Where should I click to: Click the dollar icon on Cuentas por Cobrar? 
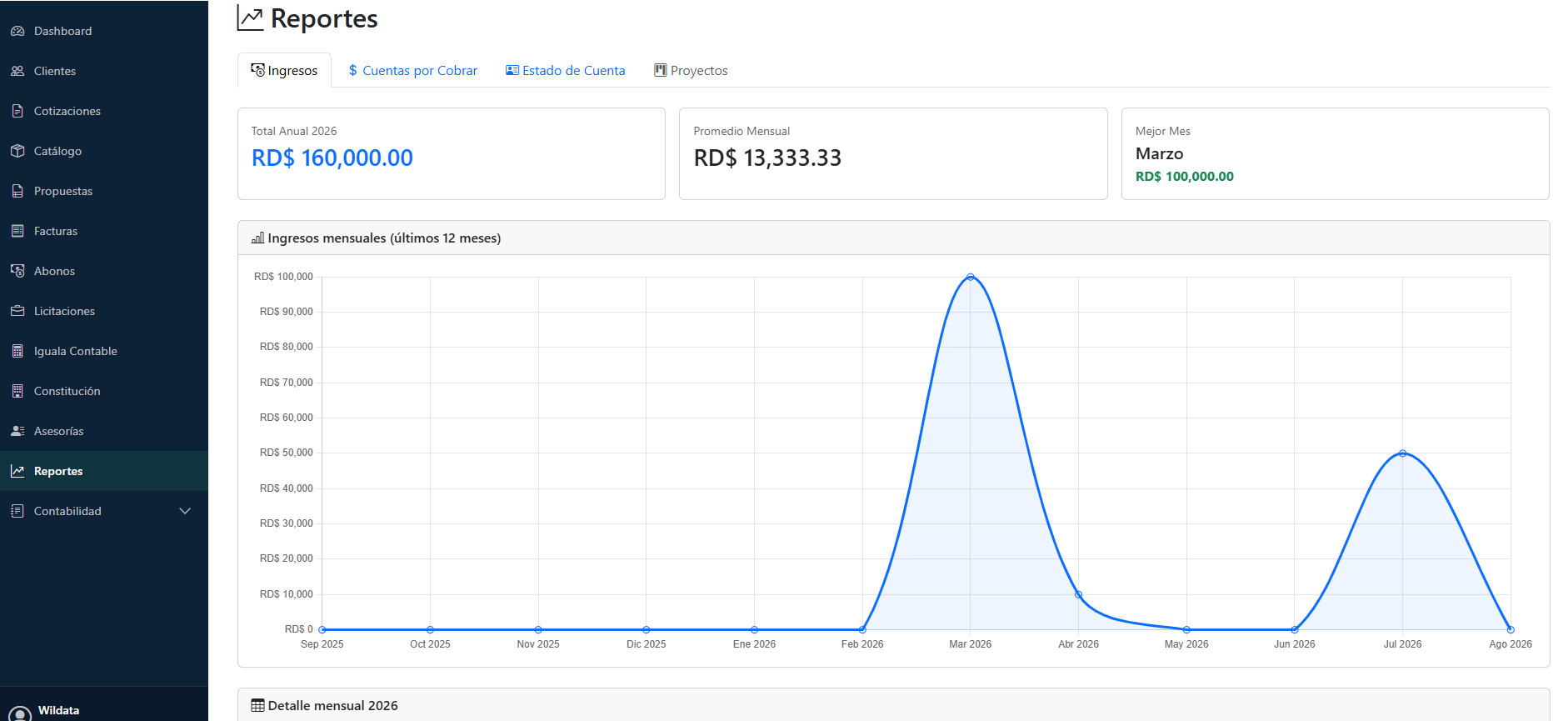point(353,70)
